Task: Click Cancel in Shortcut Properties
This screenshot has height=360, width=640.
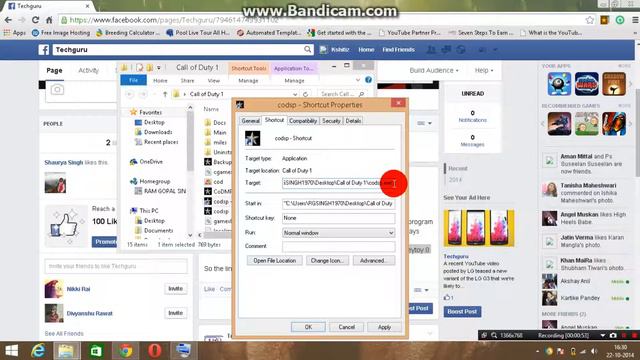Action: (347, 327)
